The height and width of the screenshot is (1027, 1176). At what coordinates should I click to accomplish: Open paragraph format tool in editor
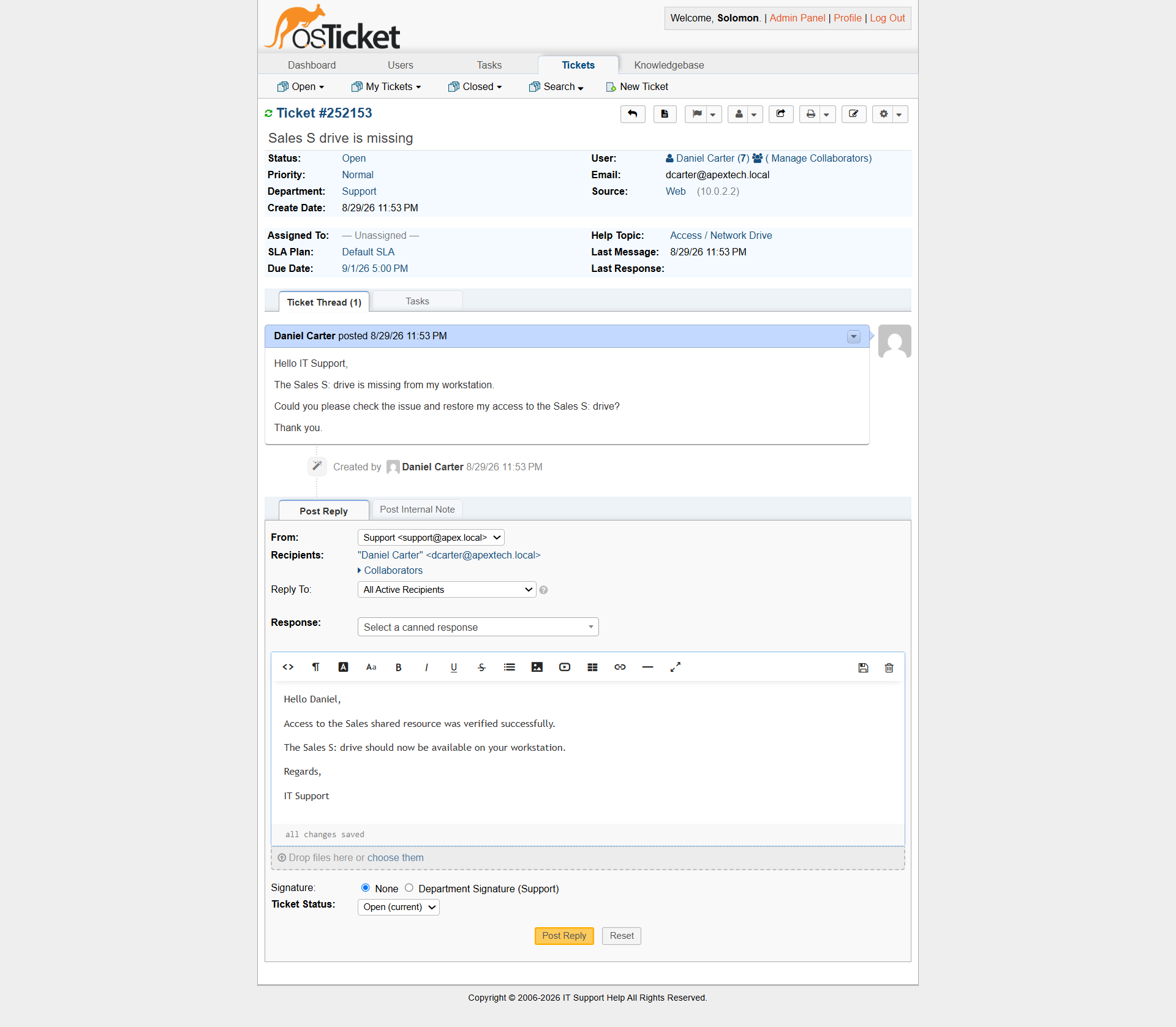[315, 667]
